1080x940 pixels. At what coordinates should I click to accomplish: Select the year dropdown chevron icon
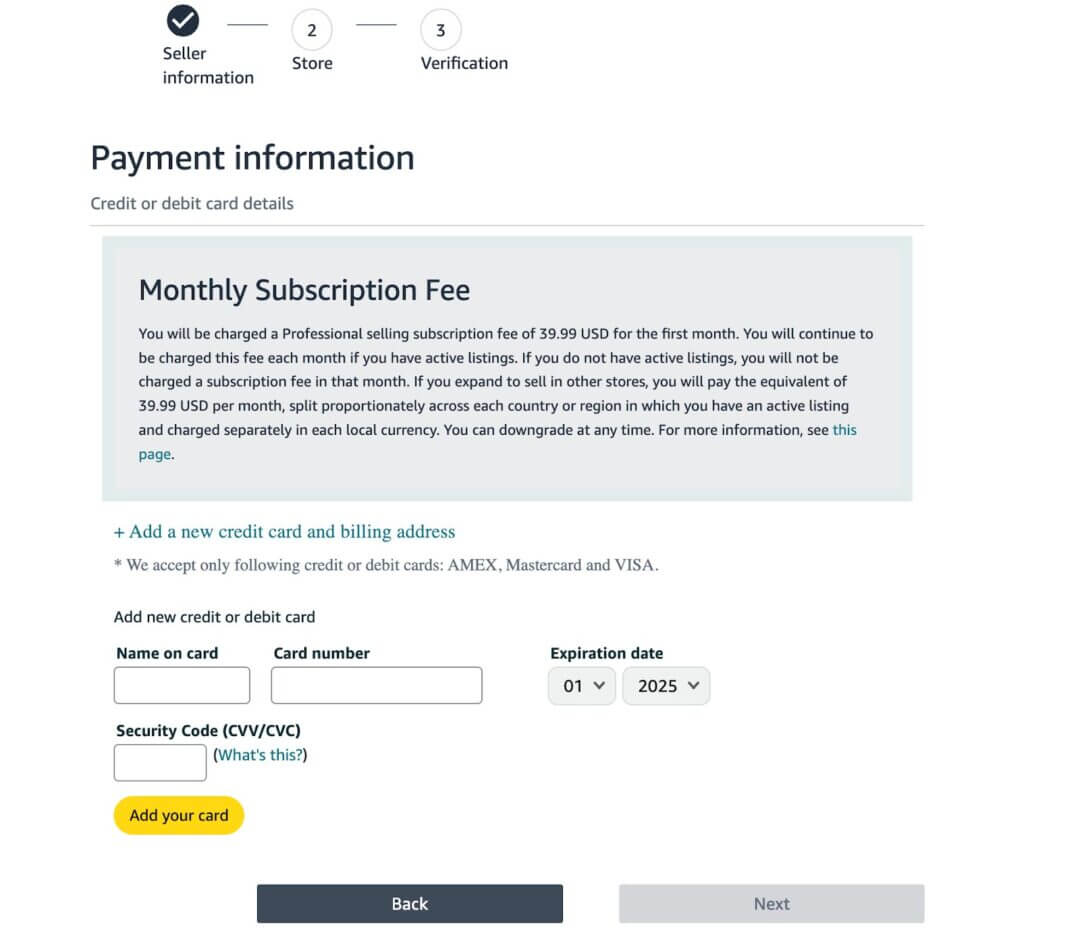pos(692,686)
